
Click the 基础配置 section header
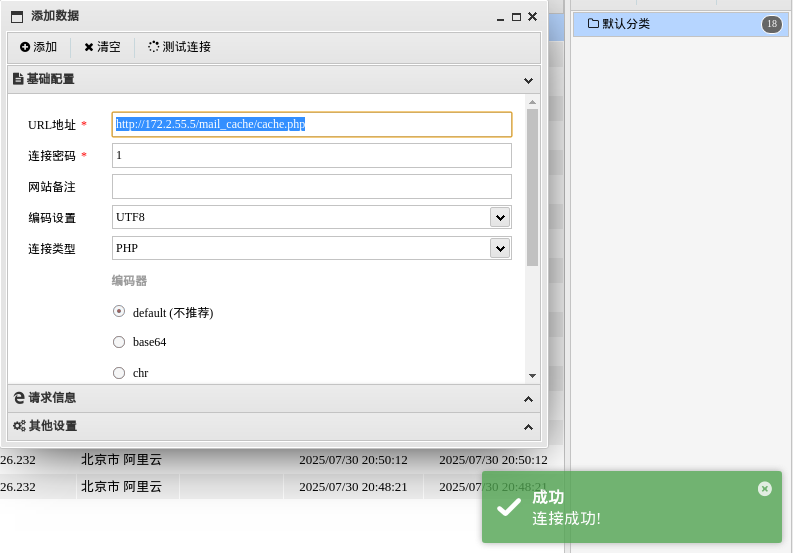(x=274, y=79)
